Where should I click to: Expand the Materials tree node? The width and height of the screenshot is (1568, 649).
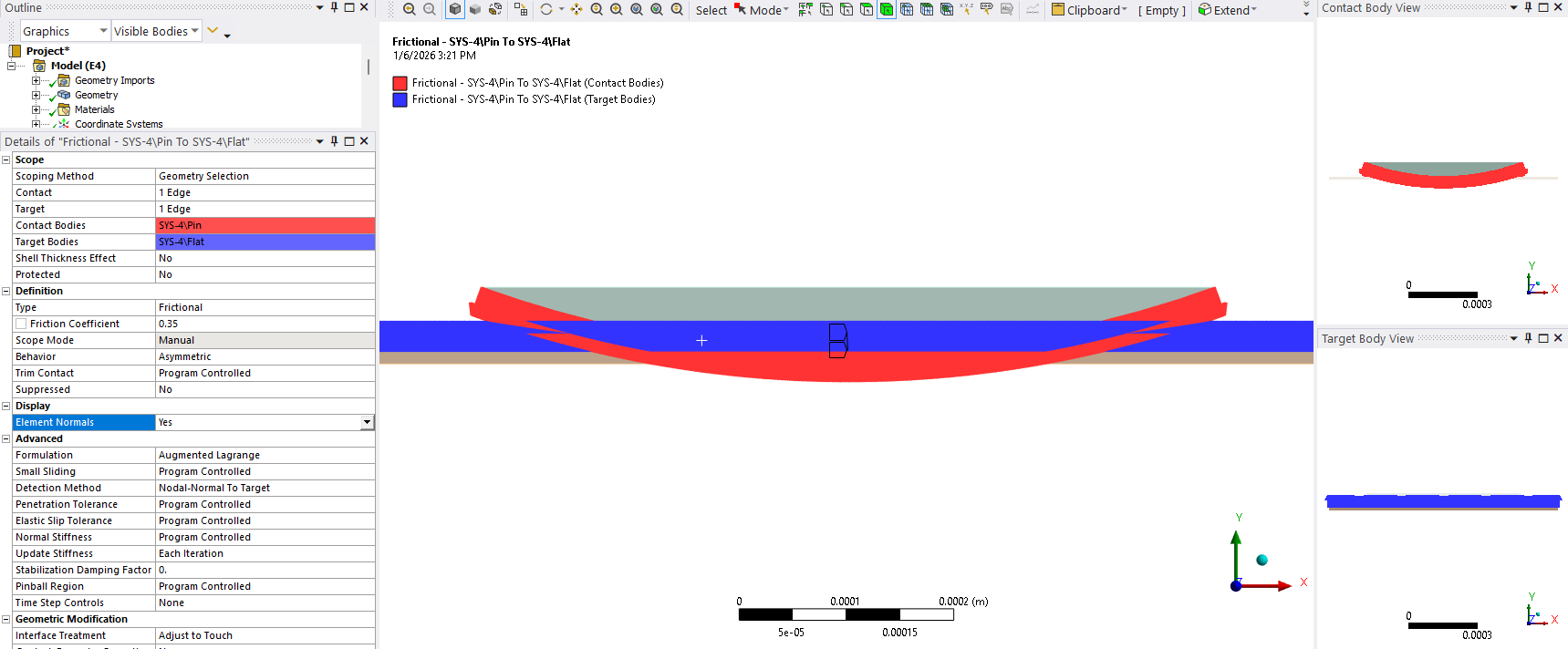pyautogui.click(x=36, y=109)
